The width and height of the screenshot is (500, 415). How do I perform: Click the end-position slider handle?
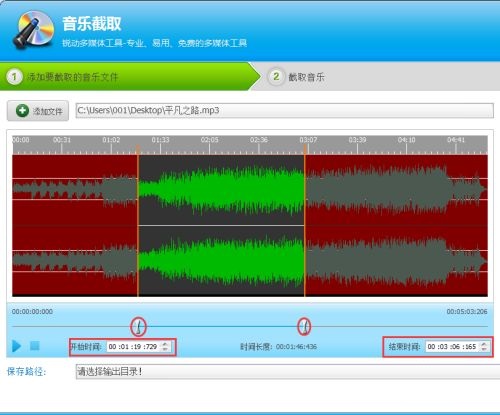click(x=304, y=326)
